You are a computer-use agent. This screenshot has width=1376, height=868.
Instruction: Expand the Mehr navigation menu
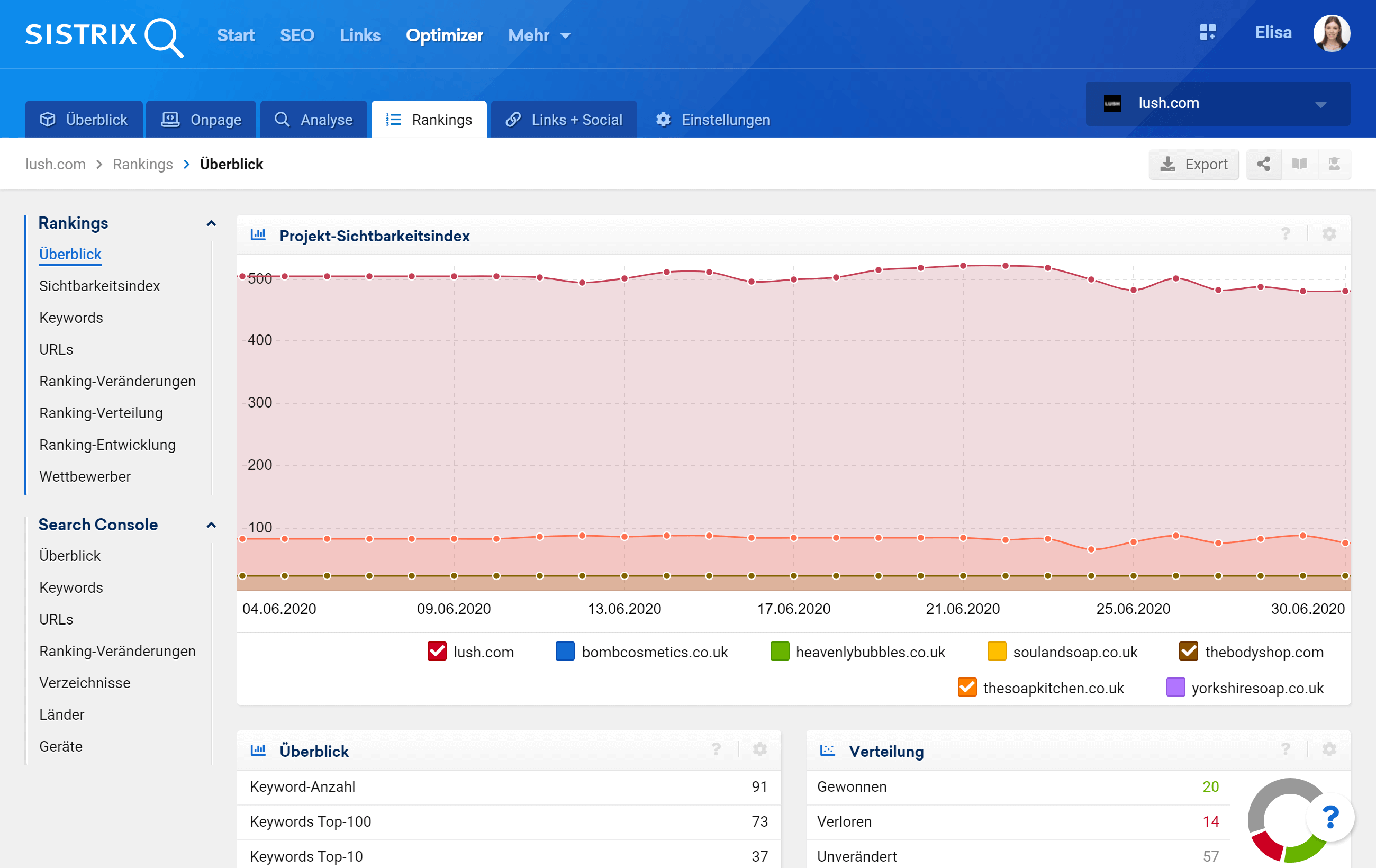point(539,35)
